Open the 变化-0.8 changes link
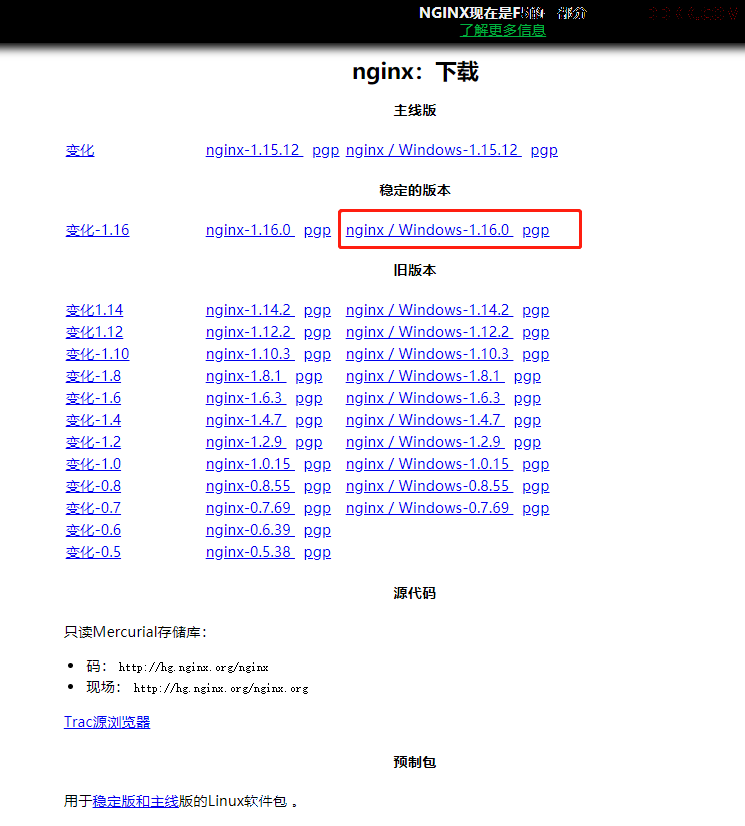Screen dimensions: 745x826 pyautogui.click(x=93, y=487)
